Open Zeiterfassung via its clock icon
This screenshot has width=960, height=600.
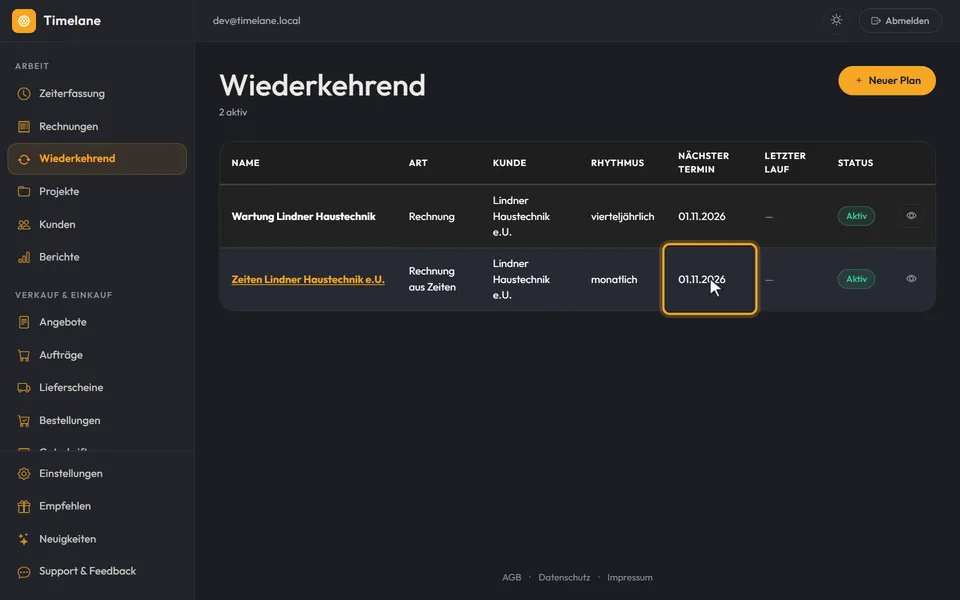point(24,94)
